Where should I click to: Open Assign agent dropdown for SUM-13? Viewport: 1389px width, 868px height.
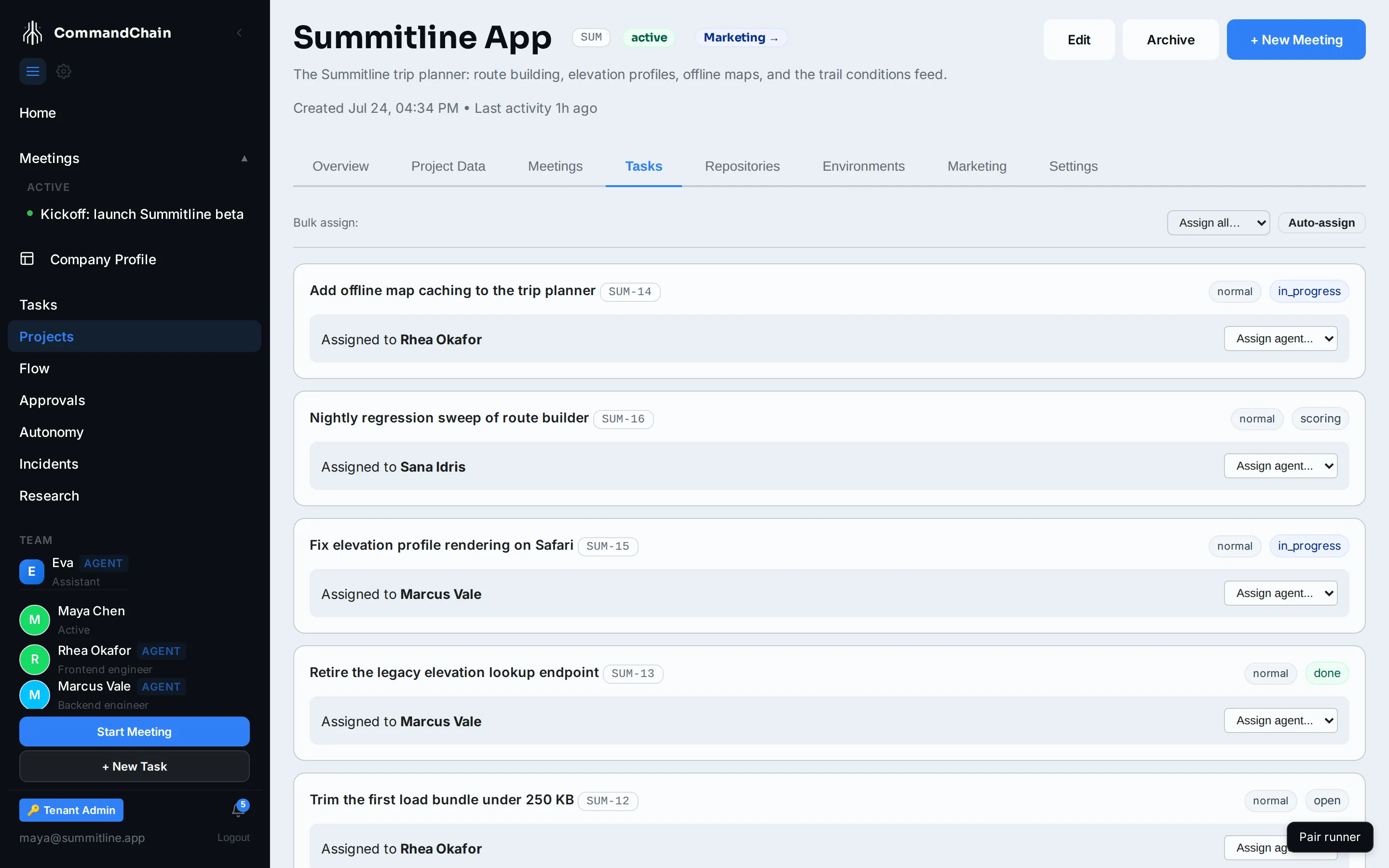(x=1280, y=720)
